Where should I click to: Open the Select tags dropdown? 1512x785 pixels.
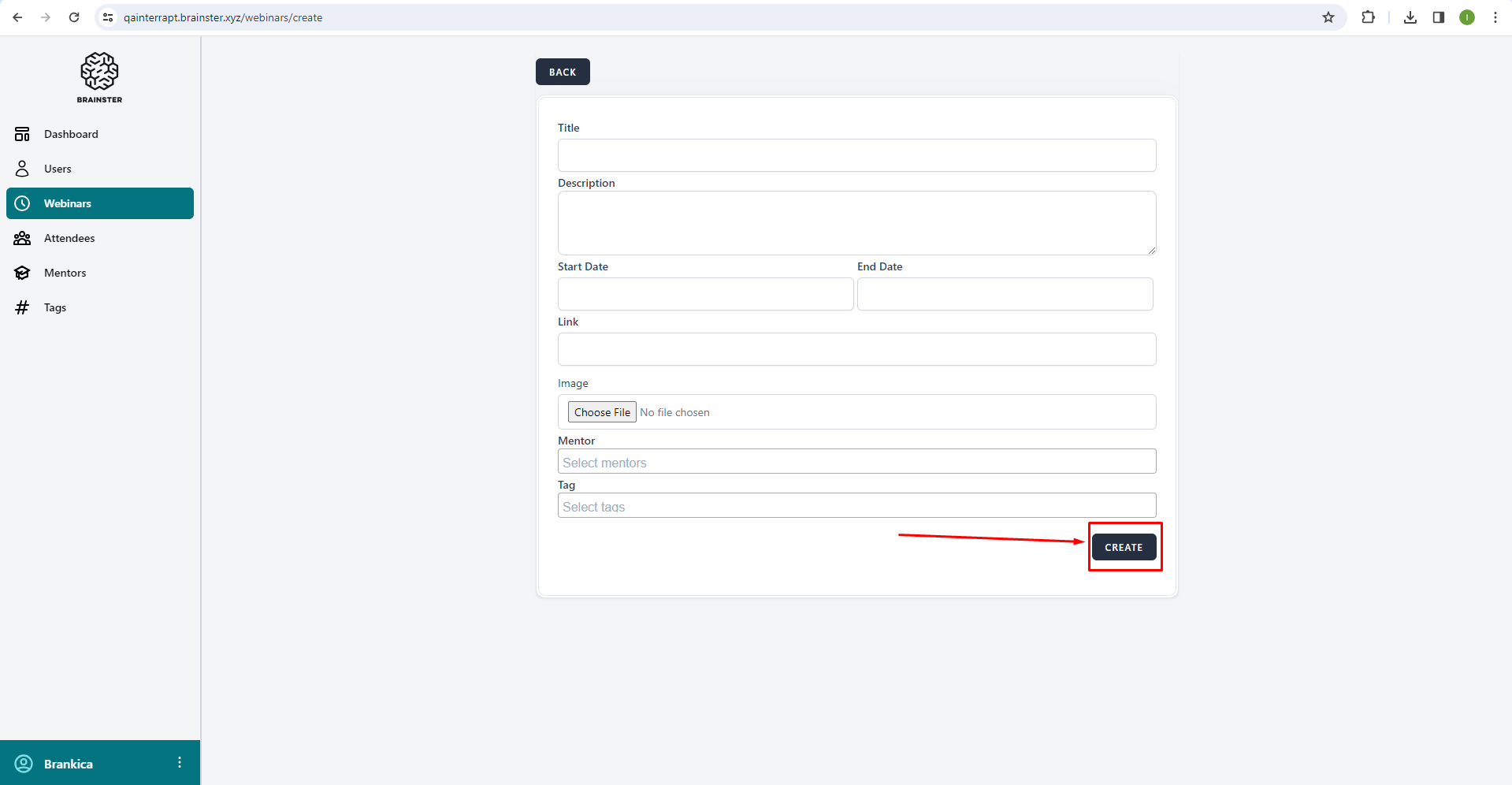coord(856,506)
